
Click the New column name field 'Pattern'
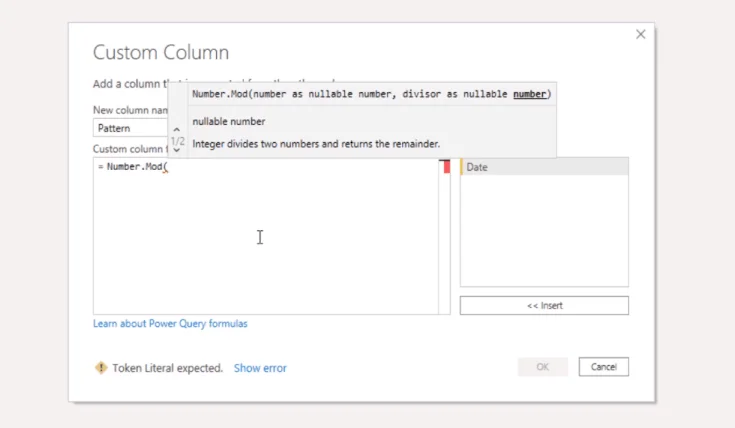(130, 128)
